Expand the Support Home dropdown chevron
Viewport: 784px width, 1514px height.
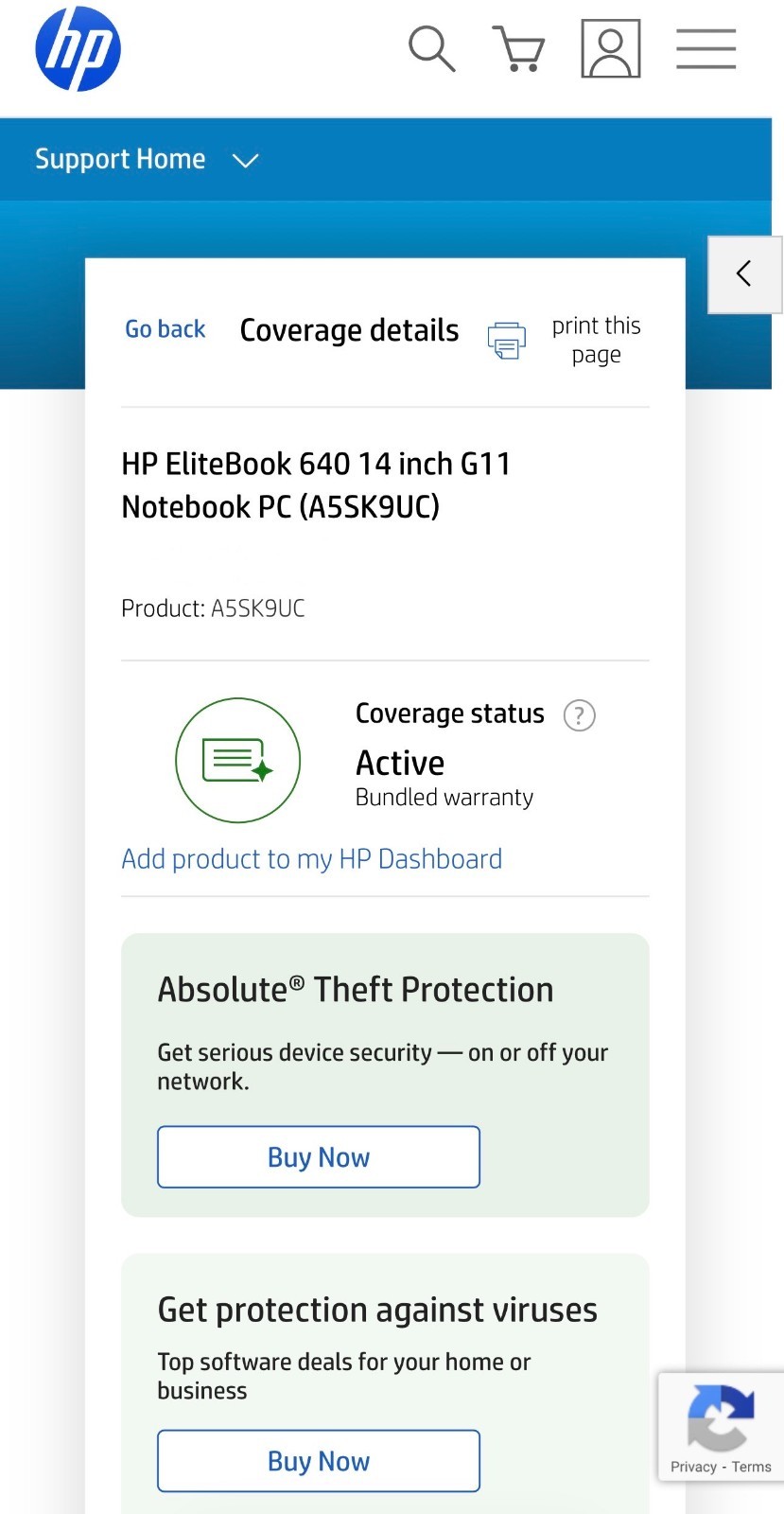245,161
